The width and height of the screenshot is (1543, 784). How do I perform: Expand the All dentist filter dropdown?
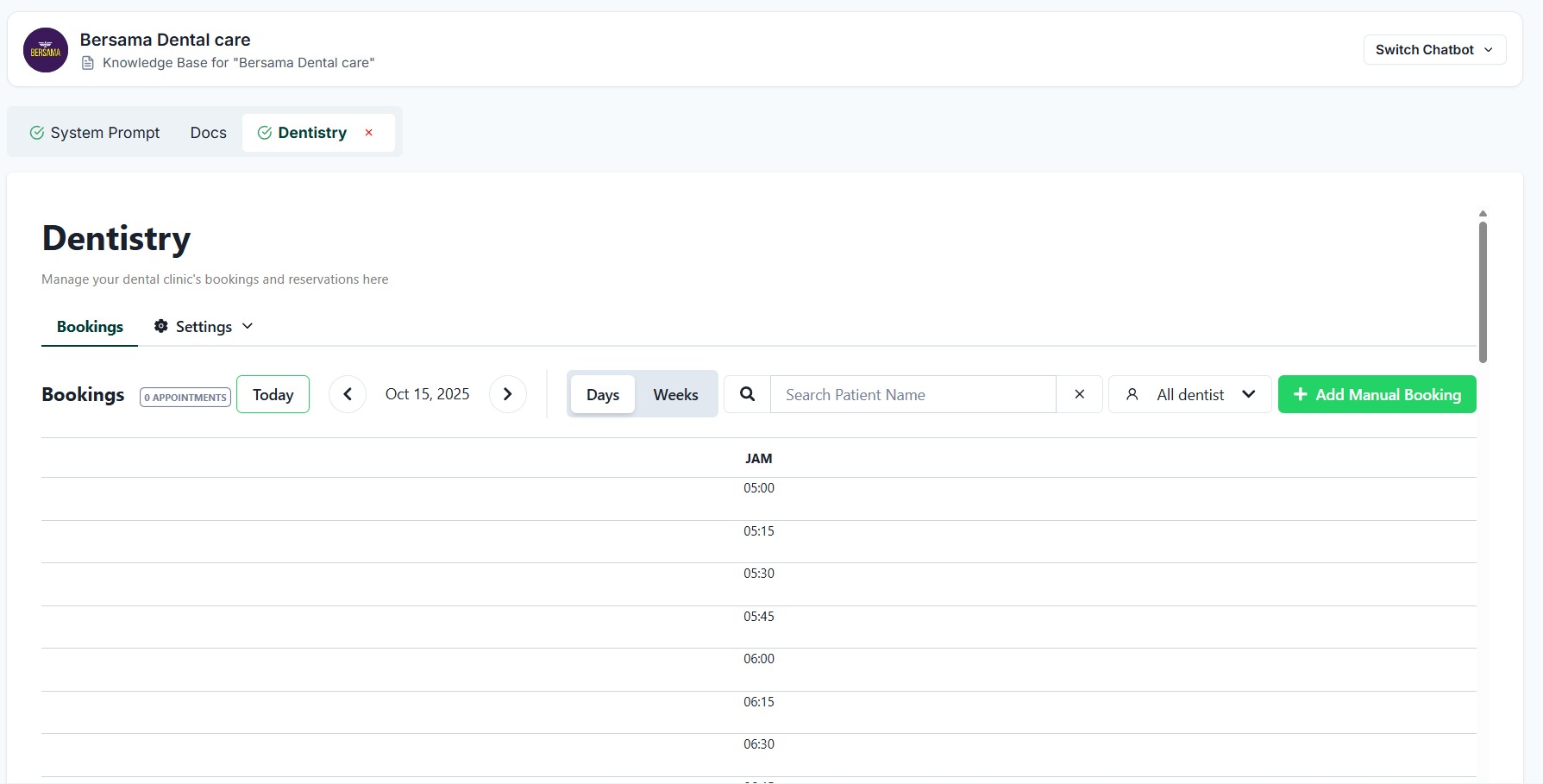pos(1248,394)
